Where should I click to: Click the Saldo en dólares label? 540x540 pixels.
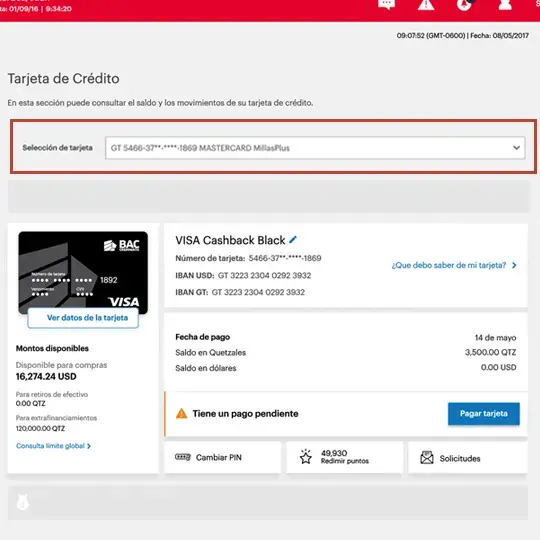pyautogui.click(x=206, y=368)
